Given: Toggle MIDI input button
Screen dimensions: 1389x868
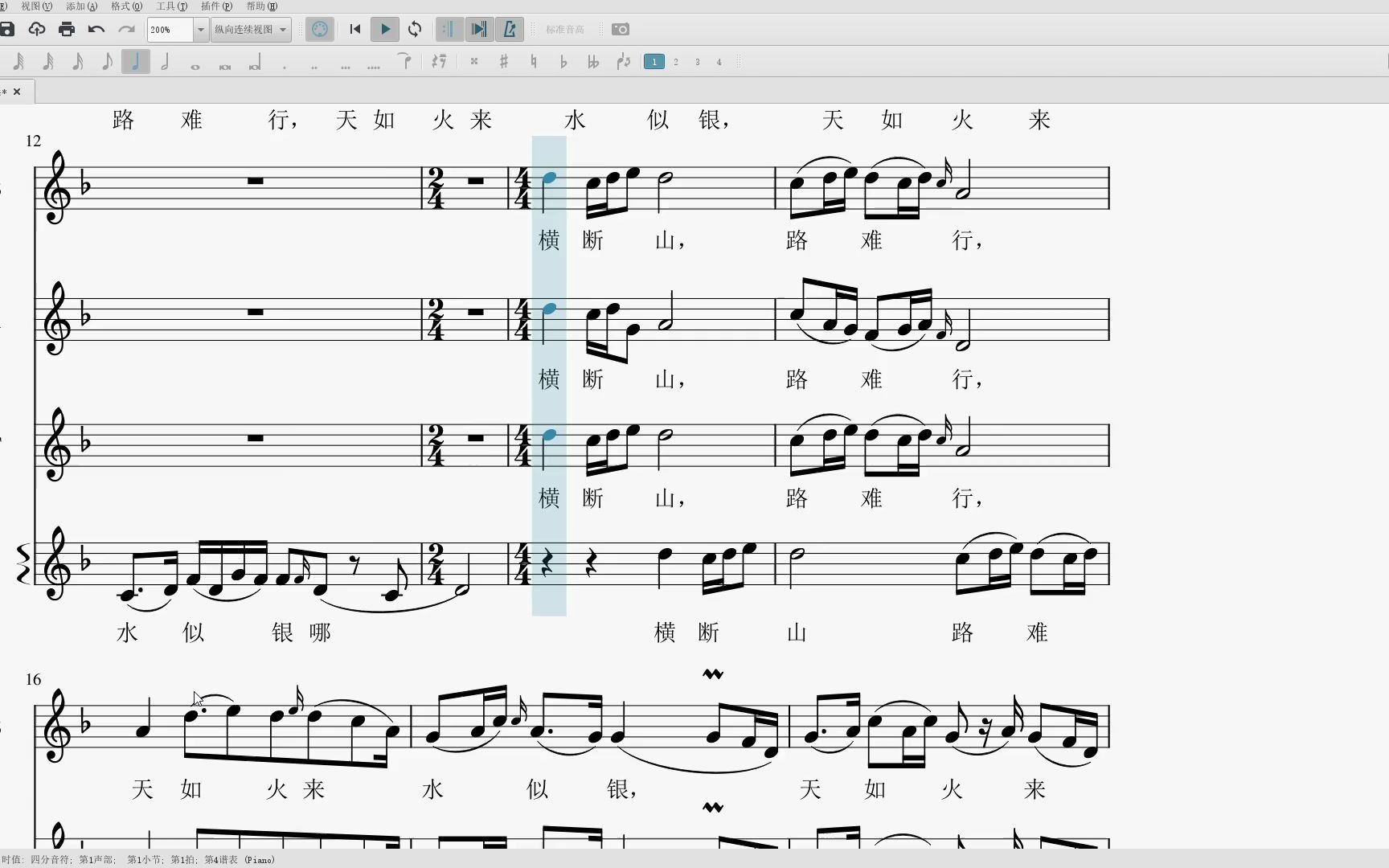Looking at the screenshot, I should coord(320,30).
